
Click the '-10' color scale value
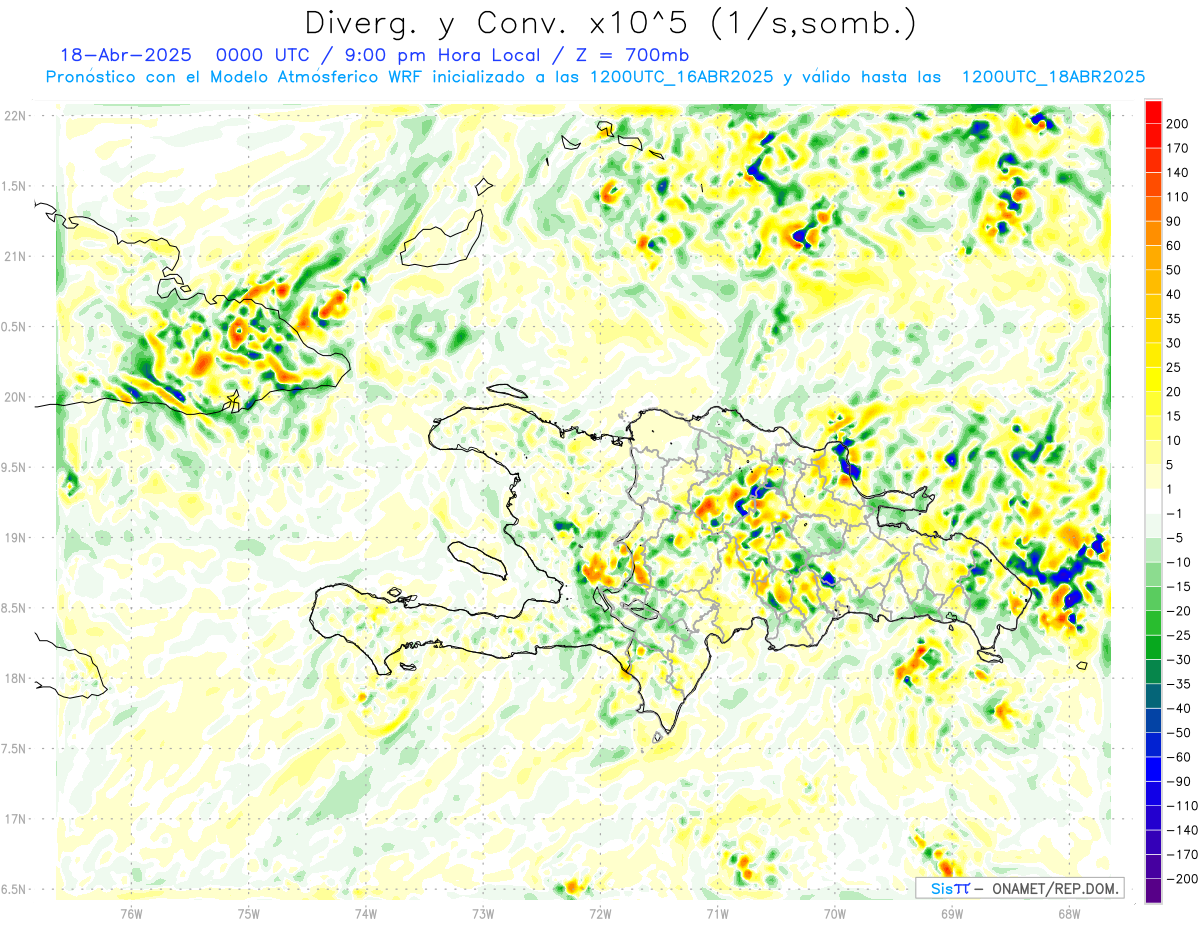[1179, 562]
